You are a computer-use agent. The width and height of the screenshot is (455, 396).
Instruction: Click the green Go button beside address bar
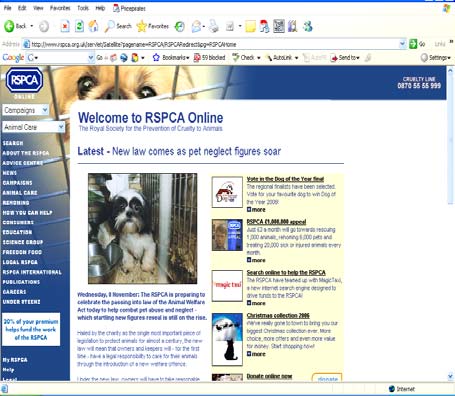click(413, 44)
